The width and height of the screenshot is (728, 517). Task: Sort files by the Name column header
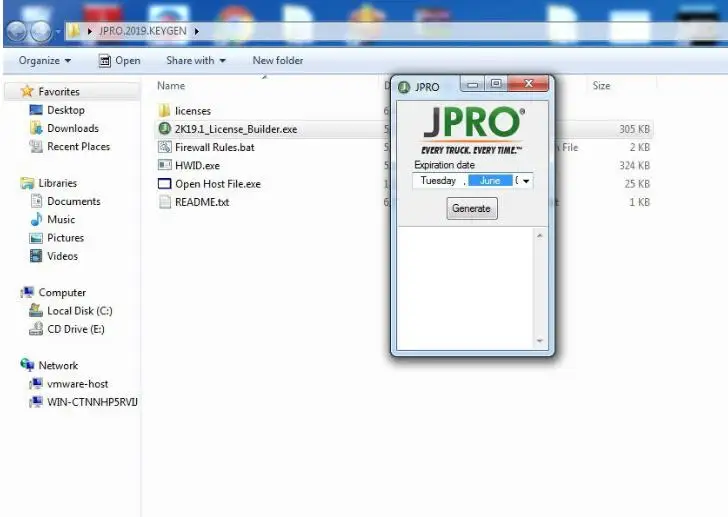click(x=171, y=86)
